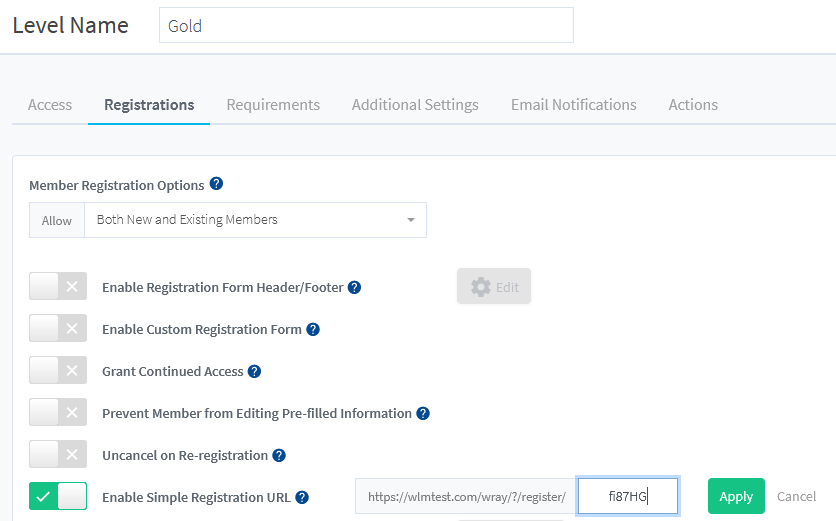Open Both New and Existing Members dropdown
Image resolution: width=836 pixels, height=521 pixels.
[x=255, y=220]
